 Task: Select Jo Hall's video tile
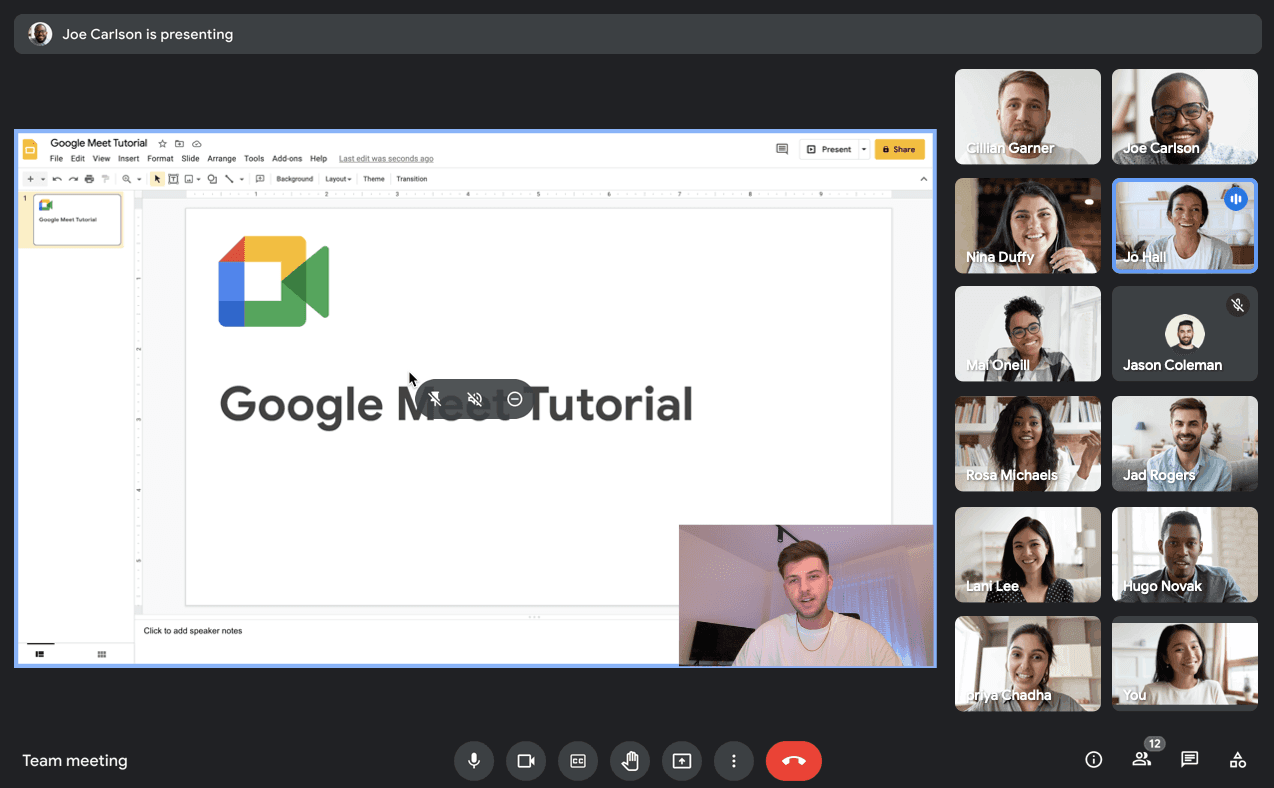coord(1185,226)
